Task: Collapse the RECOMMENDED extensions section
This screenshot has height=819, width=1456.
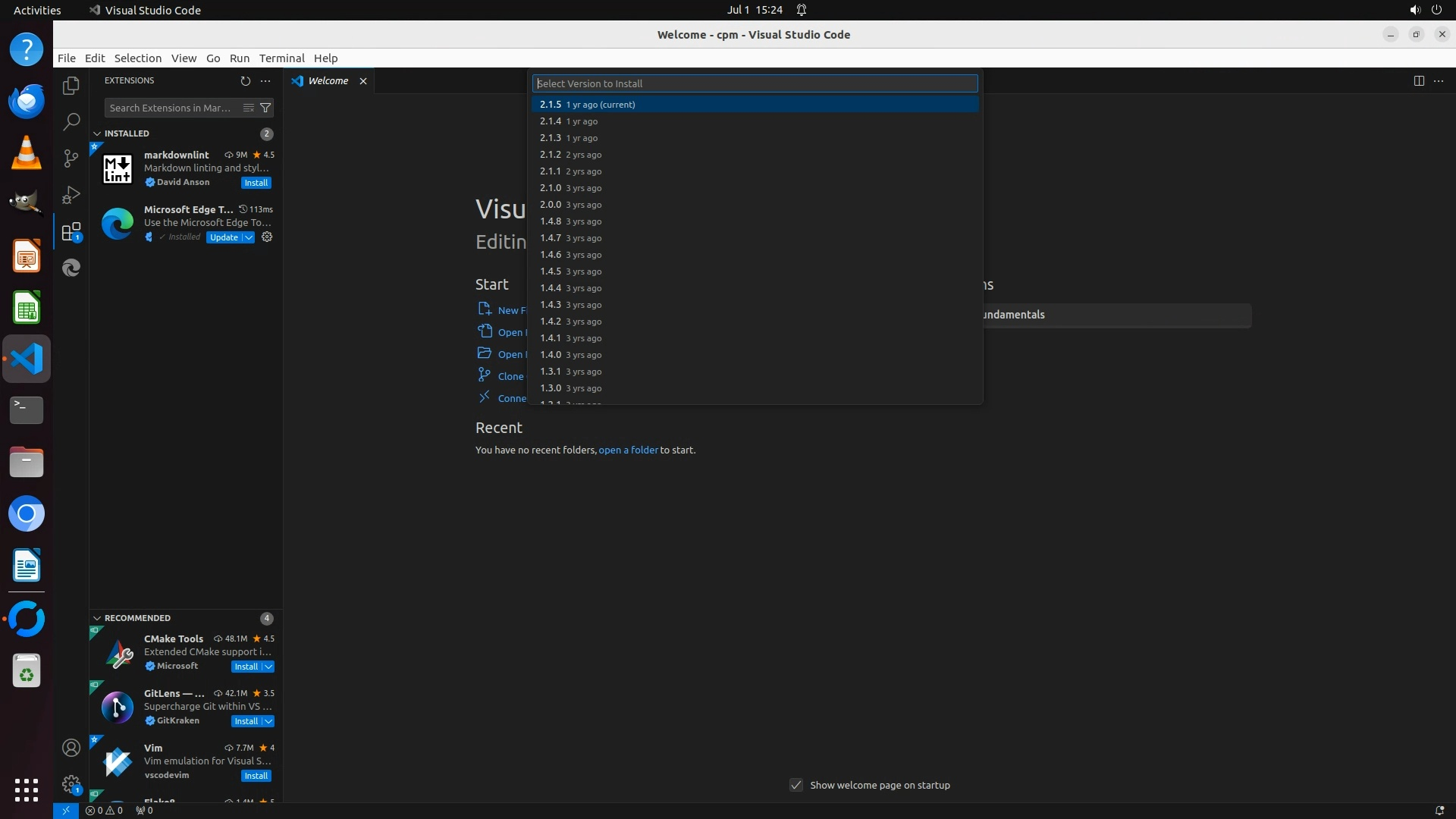Action: (x=97, y=618)
